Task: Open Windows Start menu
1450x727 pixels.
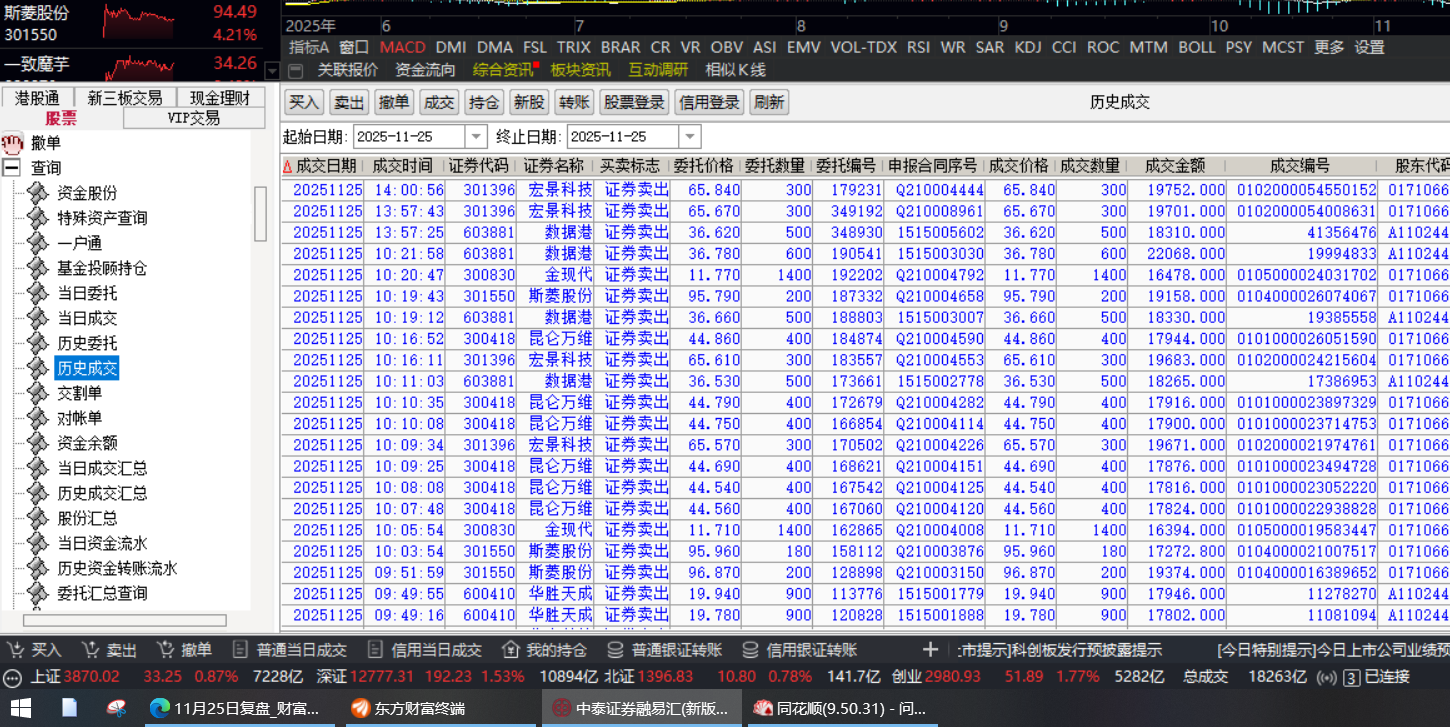Action: (19, 708)
